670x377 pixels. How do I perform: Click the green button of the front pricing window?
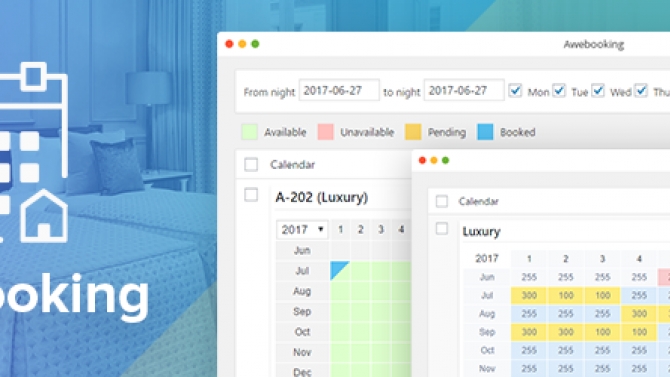(445, 160)
